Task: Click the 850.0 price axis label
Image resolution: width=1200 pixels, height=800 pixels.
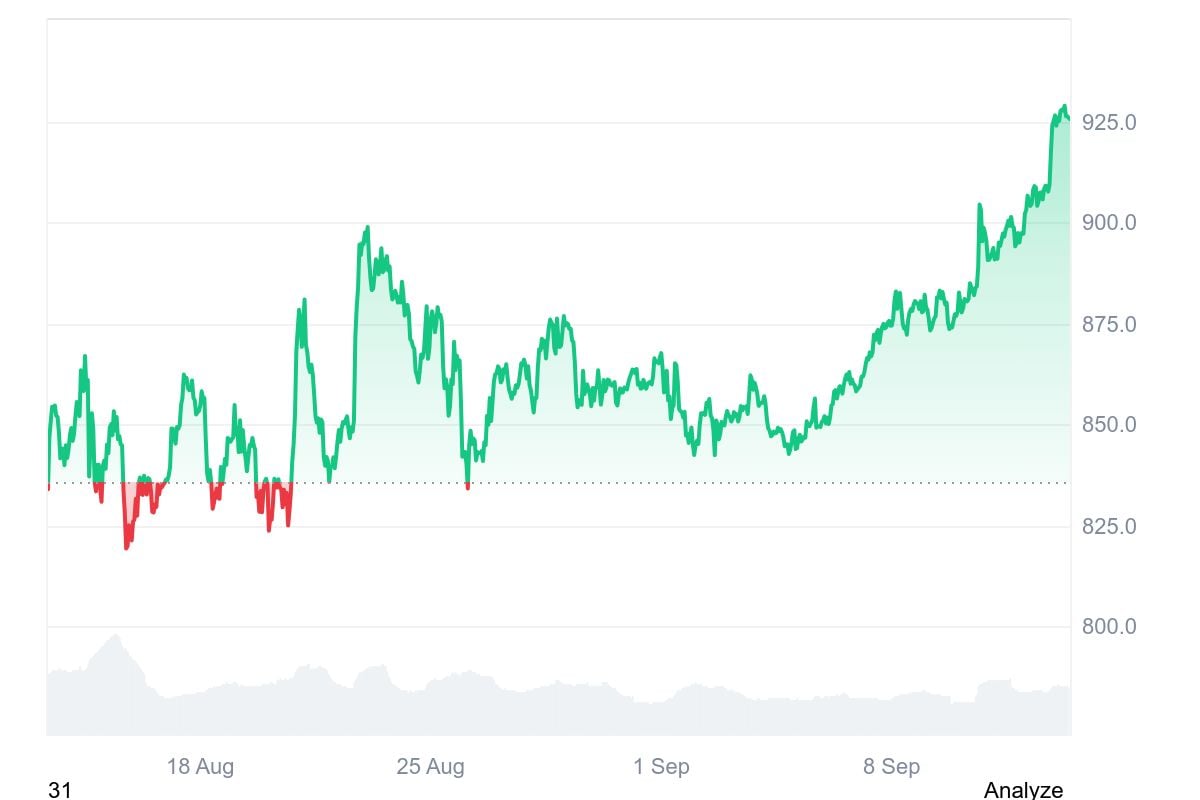Action: pyautogui.click(x=1109, y=424)
